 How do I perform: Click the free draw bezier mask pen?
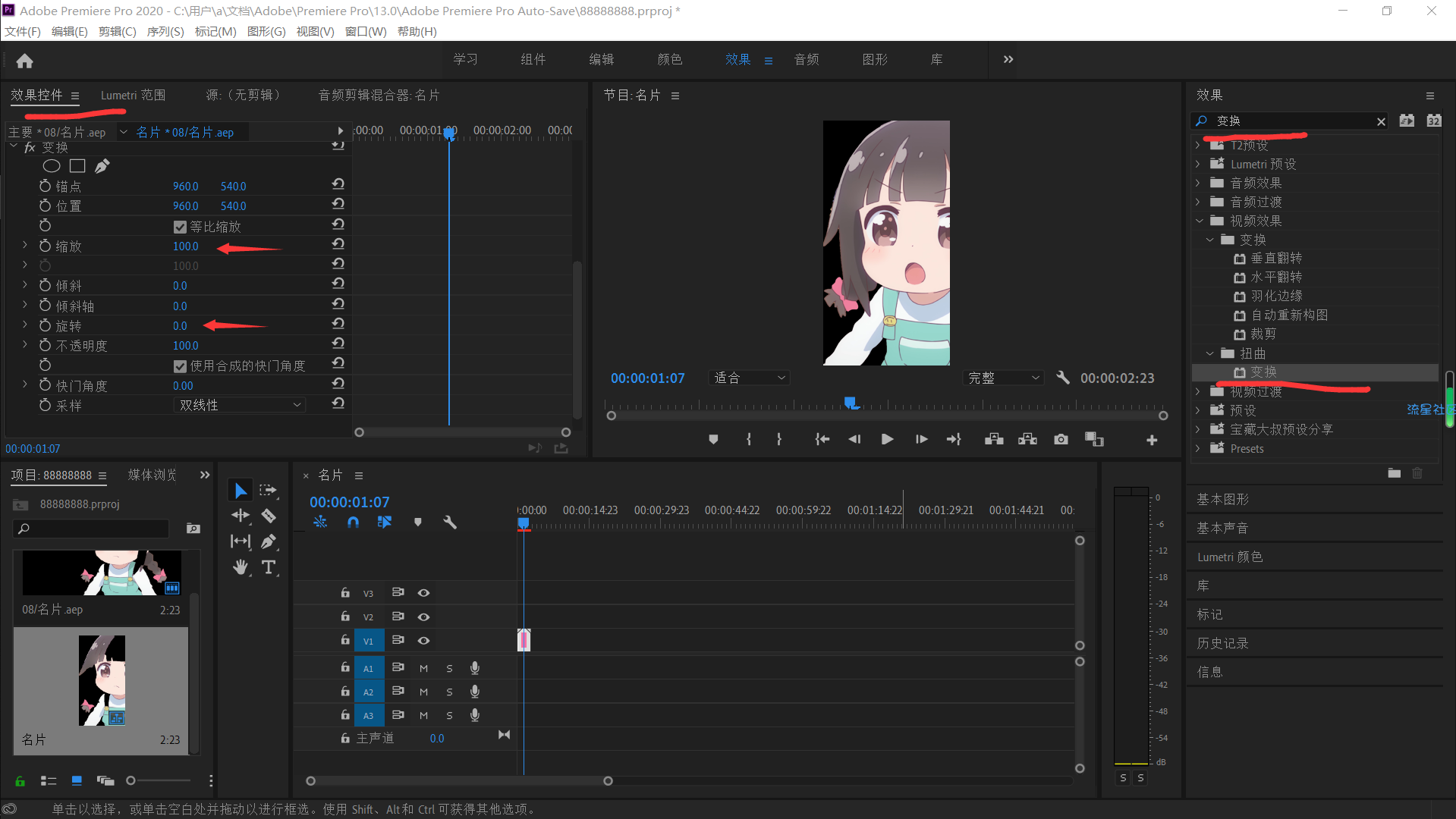102,166
